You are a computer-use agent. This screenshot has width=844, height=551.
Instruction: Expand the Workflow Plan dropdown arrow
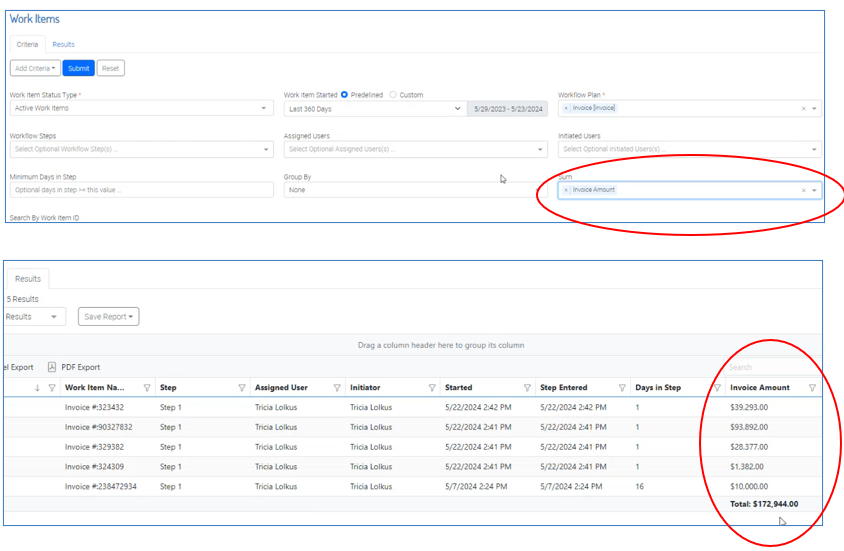(814, 109)
